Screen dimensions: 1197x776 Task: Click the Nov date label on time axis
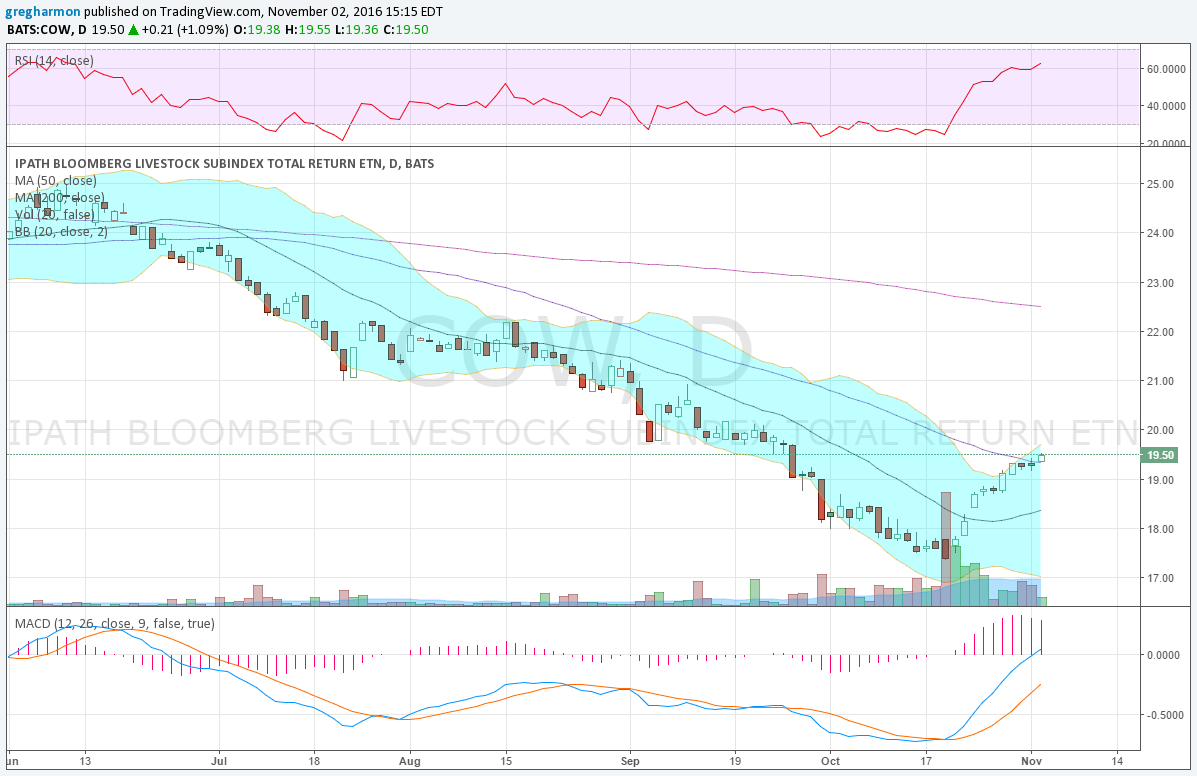(1031, 761)
